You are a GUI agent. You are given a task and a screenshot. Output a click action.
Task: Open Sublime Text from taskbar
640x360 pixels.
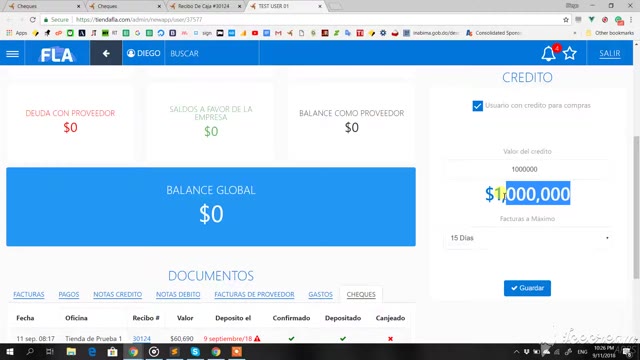[174, 351]
